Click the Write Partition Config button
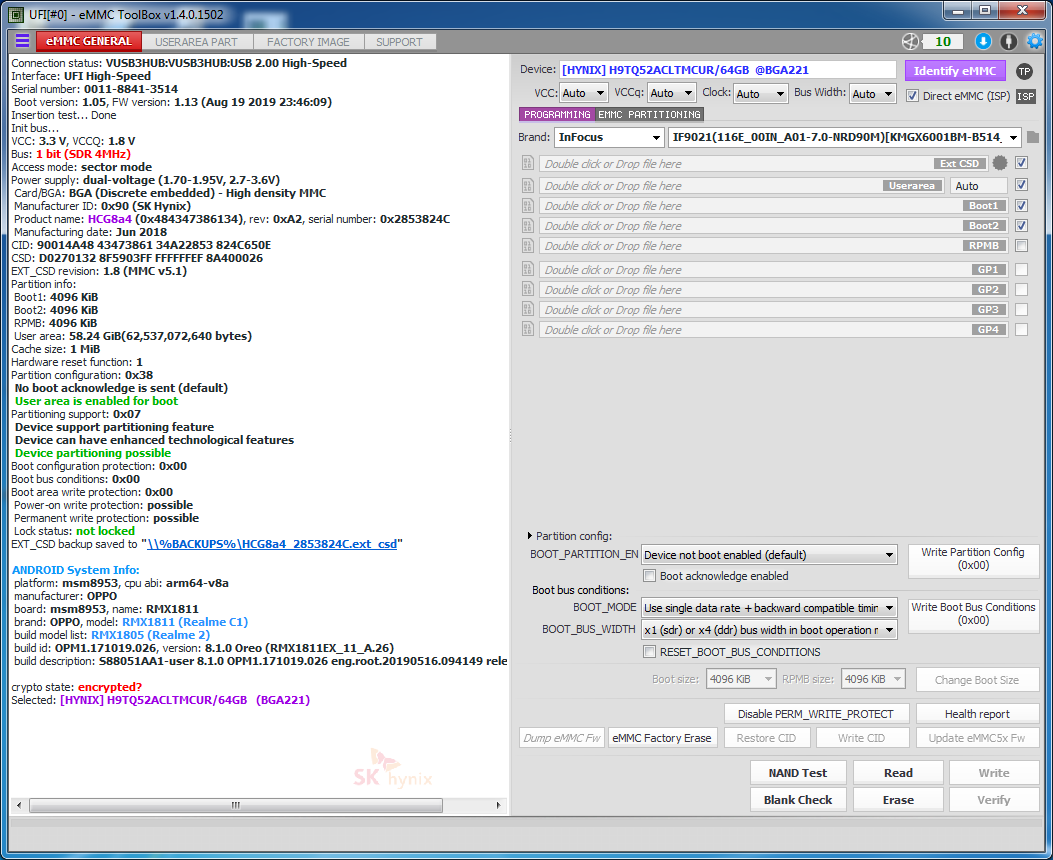Viewport: 1053px width, 860px height. pyautogui.click(x=972, y=559)
